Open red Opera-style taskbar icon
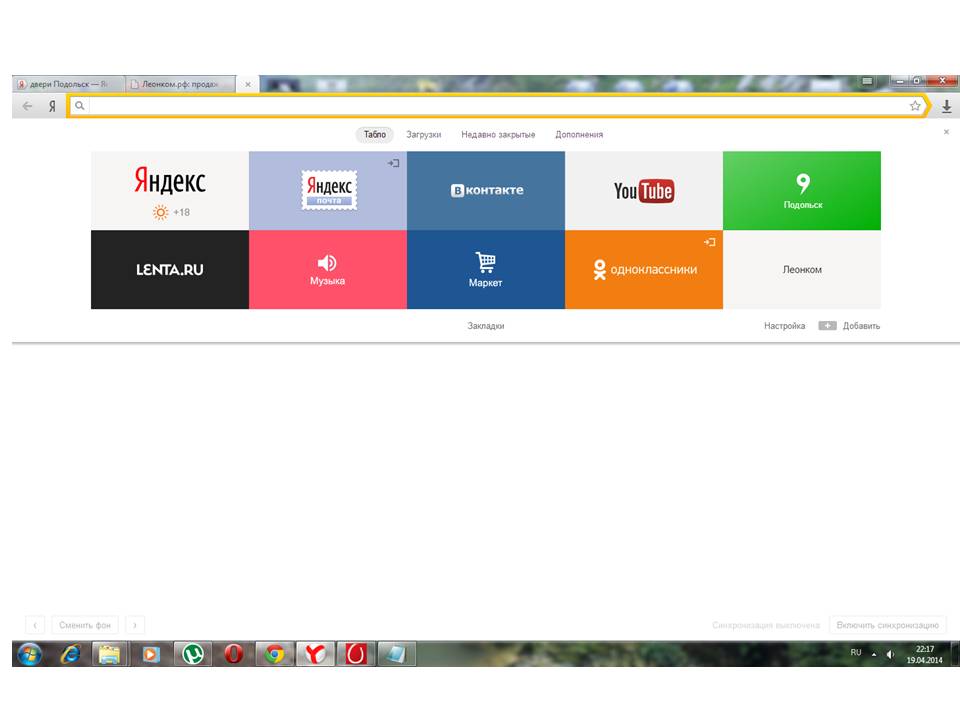The image size is (960, 720). [x=356, y=654]
